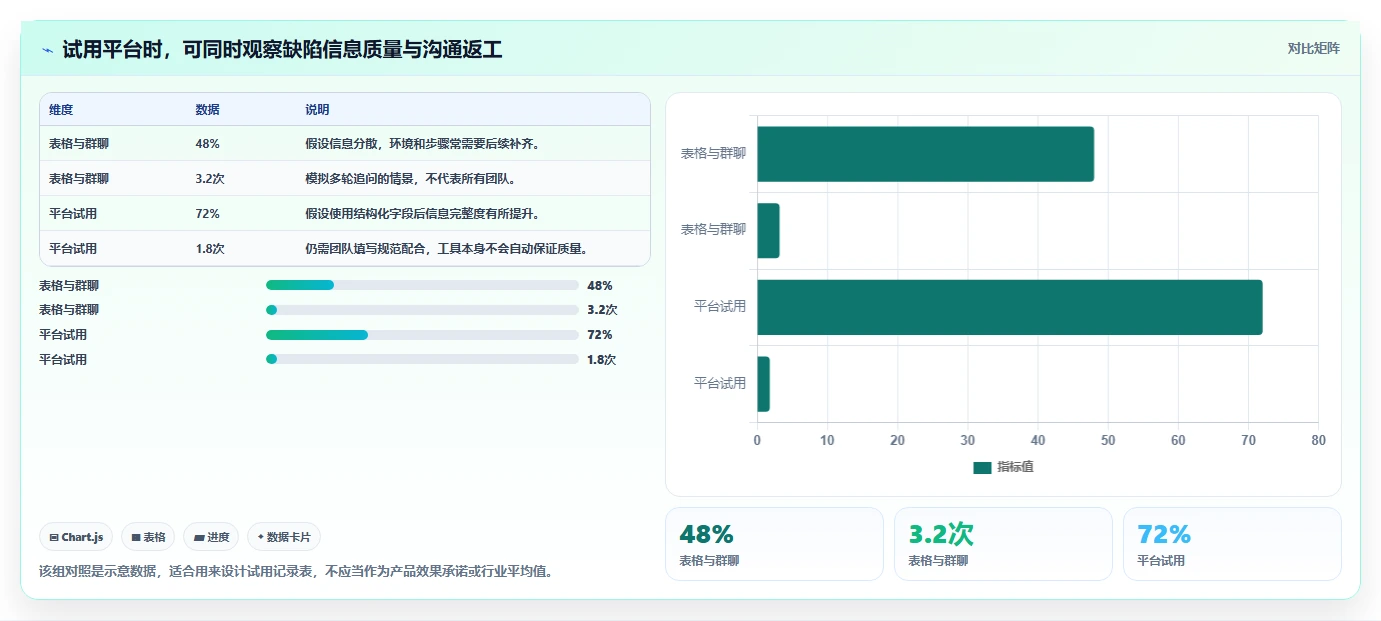Click the longest chart bar reaching 72
Image resolution: width=1381 pixels, height=621 pixels.
coord(1009,307)
